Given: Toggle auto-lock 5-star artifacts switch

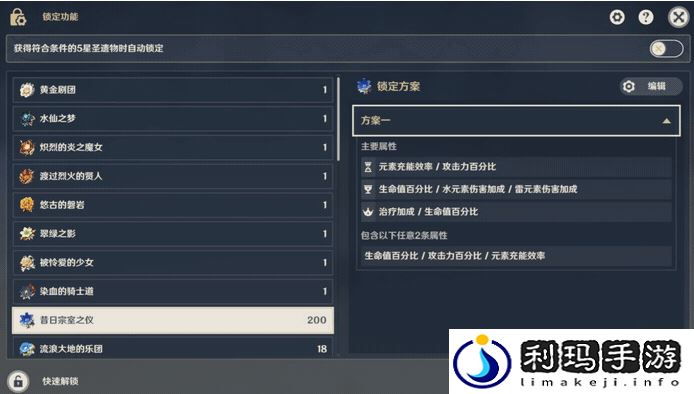Looking at the screenshot, I should click(x=666, y=48).
